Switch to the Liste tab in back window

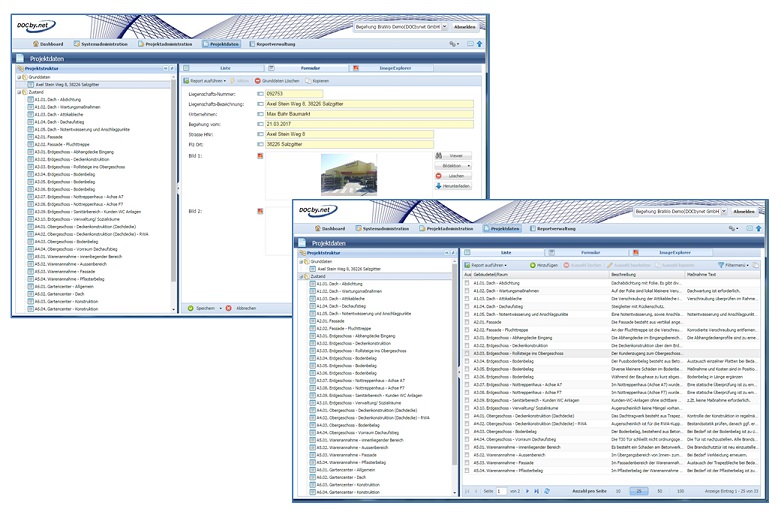coord(225,68)
